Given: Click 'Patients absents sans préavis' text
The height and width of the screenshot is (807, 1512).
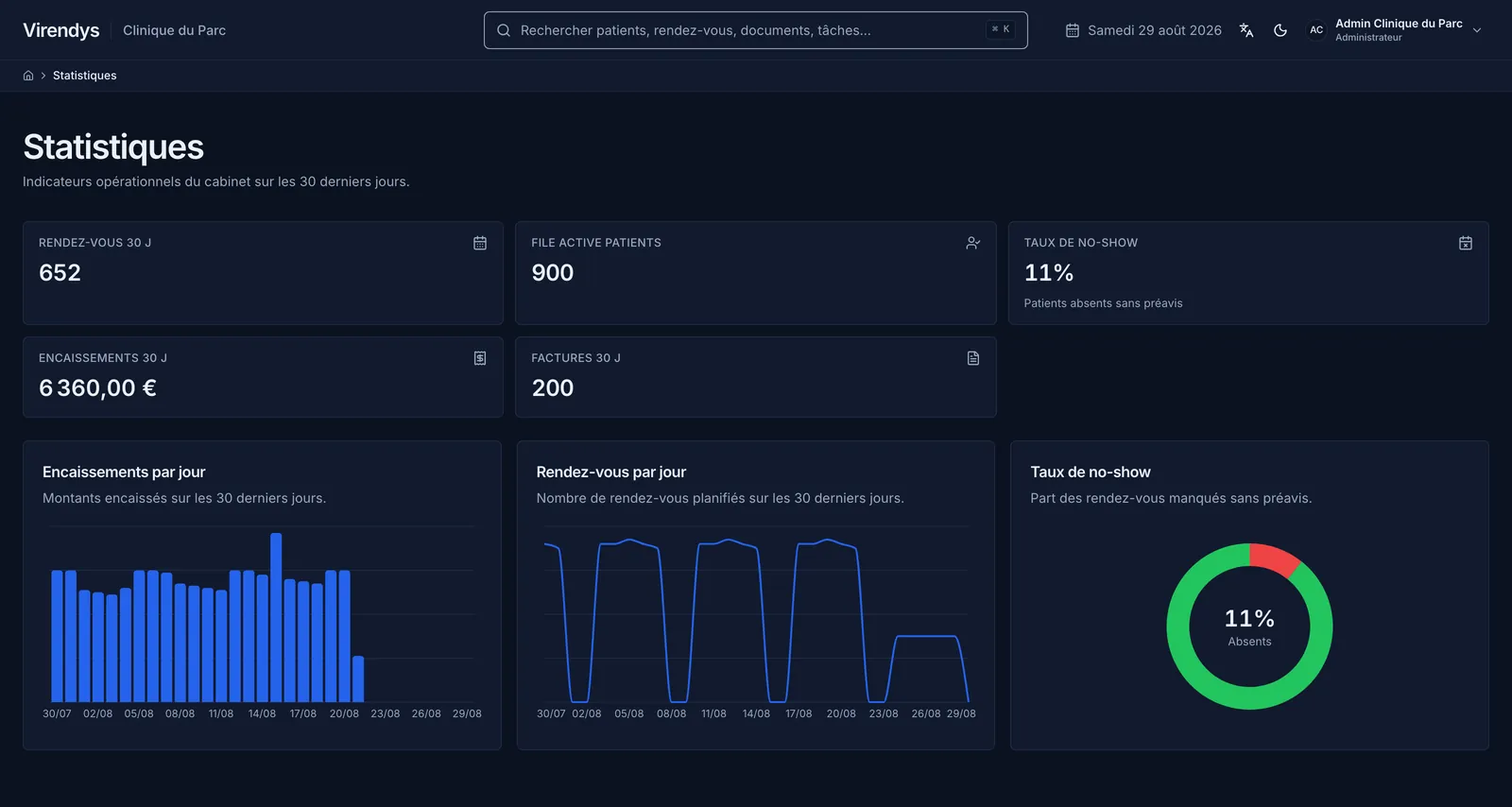Looking at the screenshot, I should 1103,303.
